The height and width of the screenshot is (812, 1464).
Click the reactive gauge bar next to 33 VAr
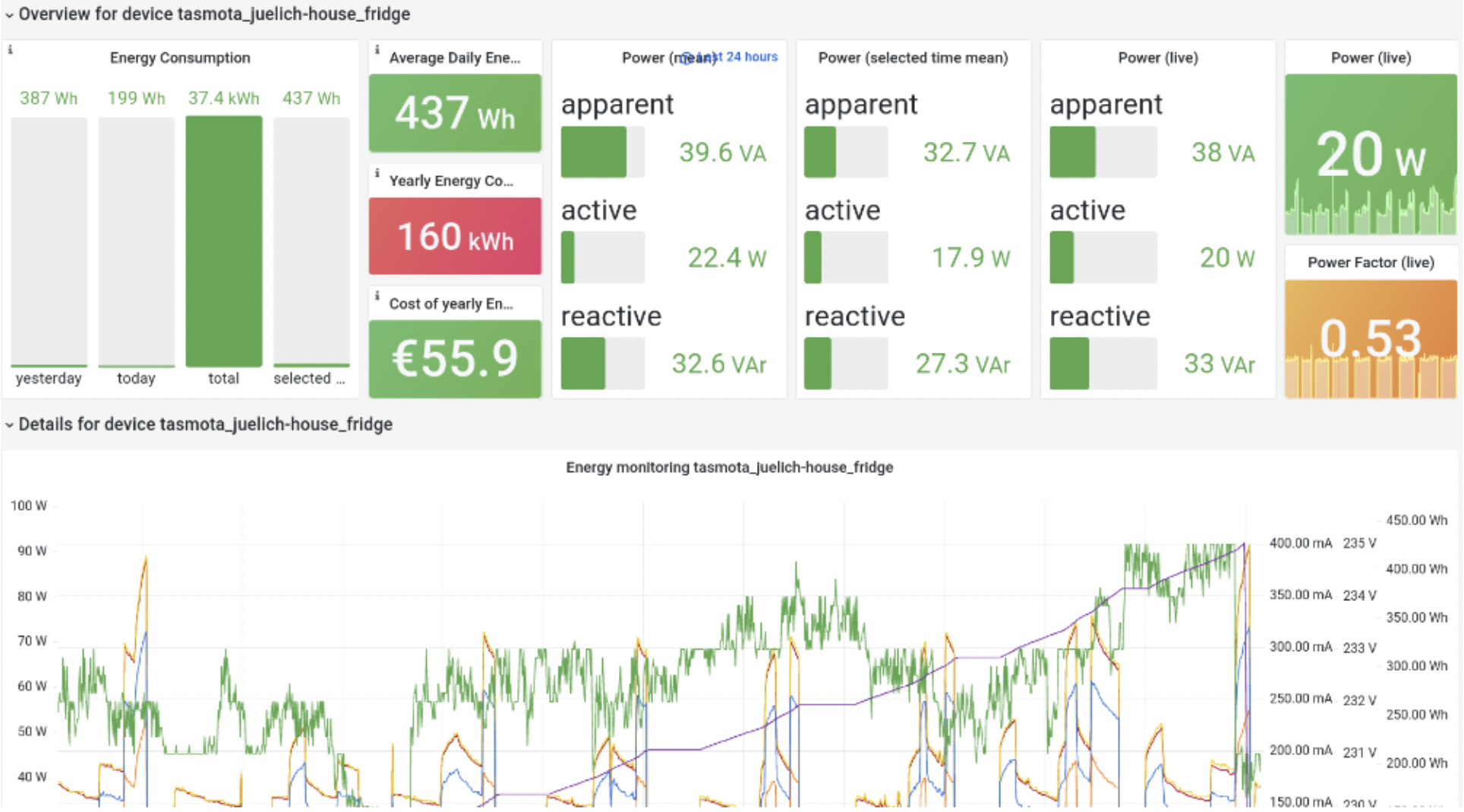(x=1103, y=364)
